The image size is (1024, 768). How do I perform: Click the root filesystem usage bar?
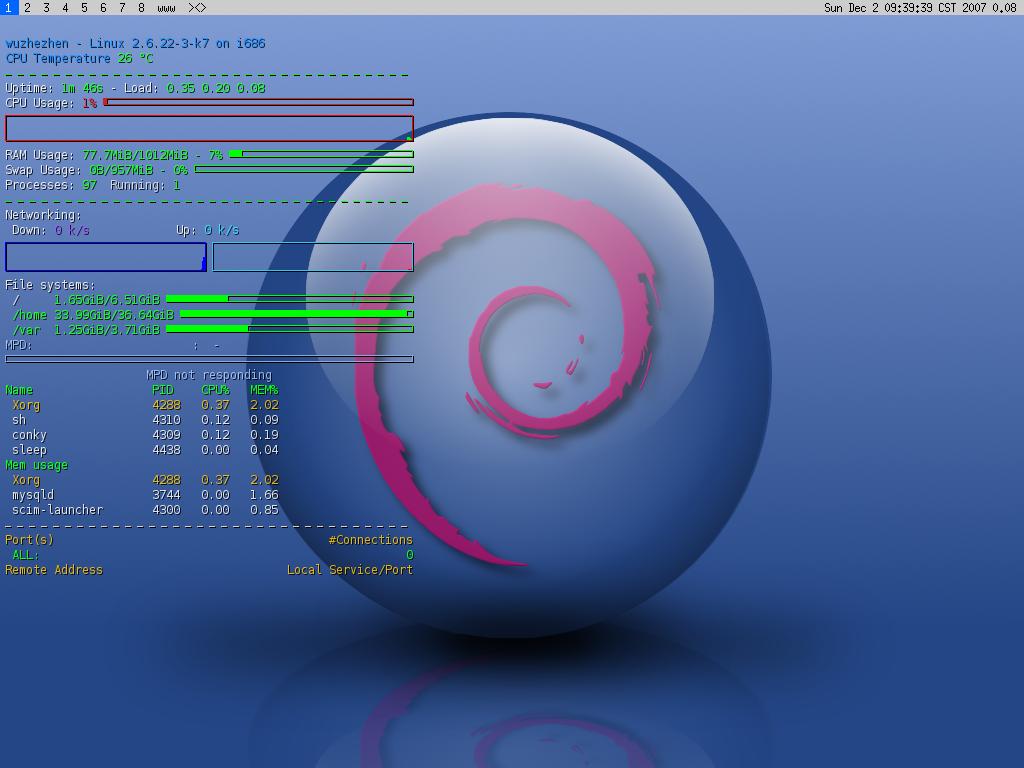(290, 299)
